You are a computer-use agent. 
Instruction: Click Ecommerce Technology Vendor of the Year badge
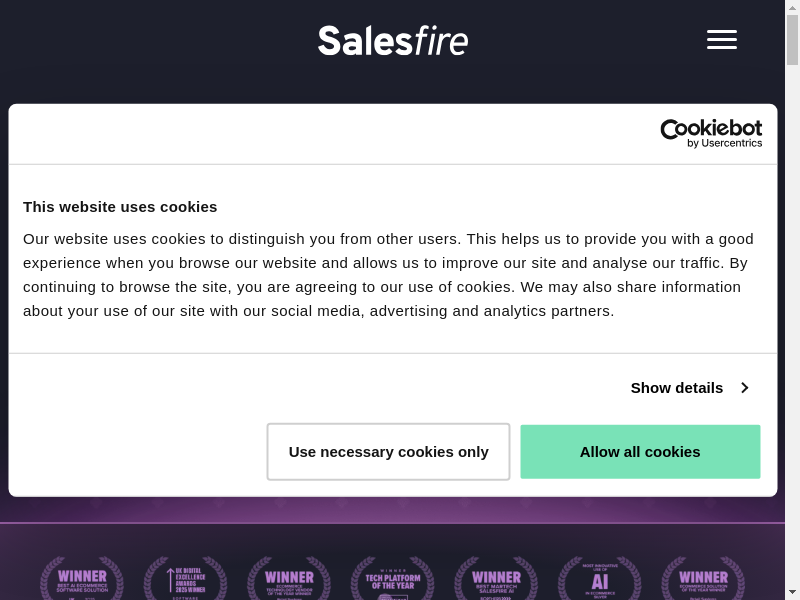tap(289, 578)
